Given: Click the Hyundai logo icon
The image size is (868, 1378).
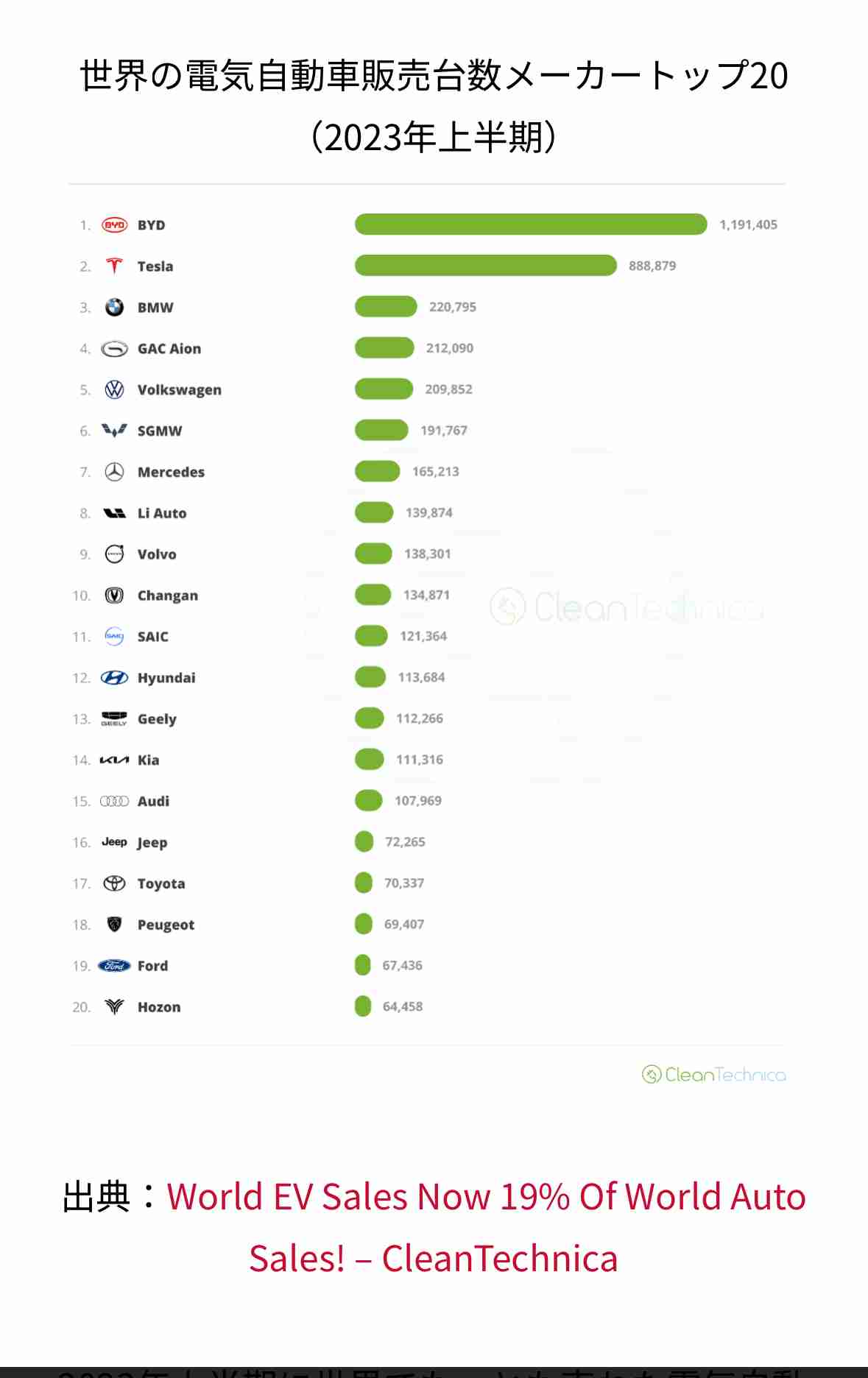Looking at the screenshot, I should point(114,678).
